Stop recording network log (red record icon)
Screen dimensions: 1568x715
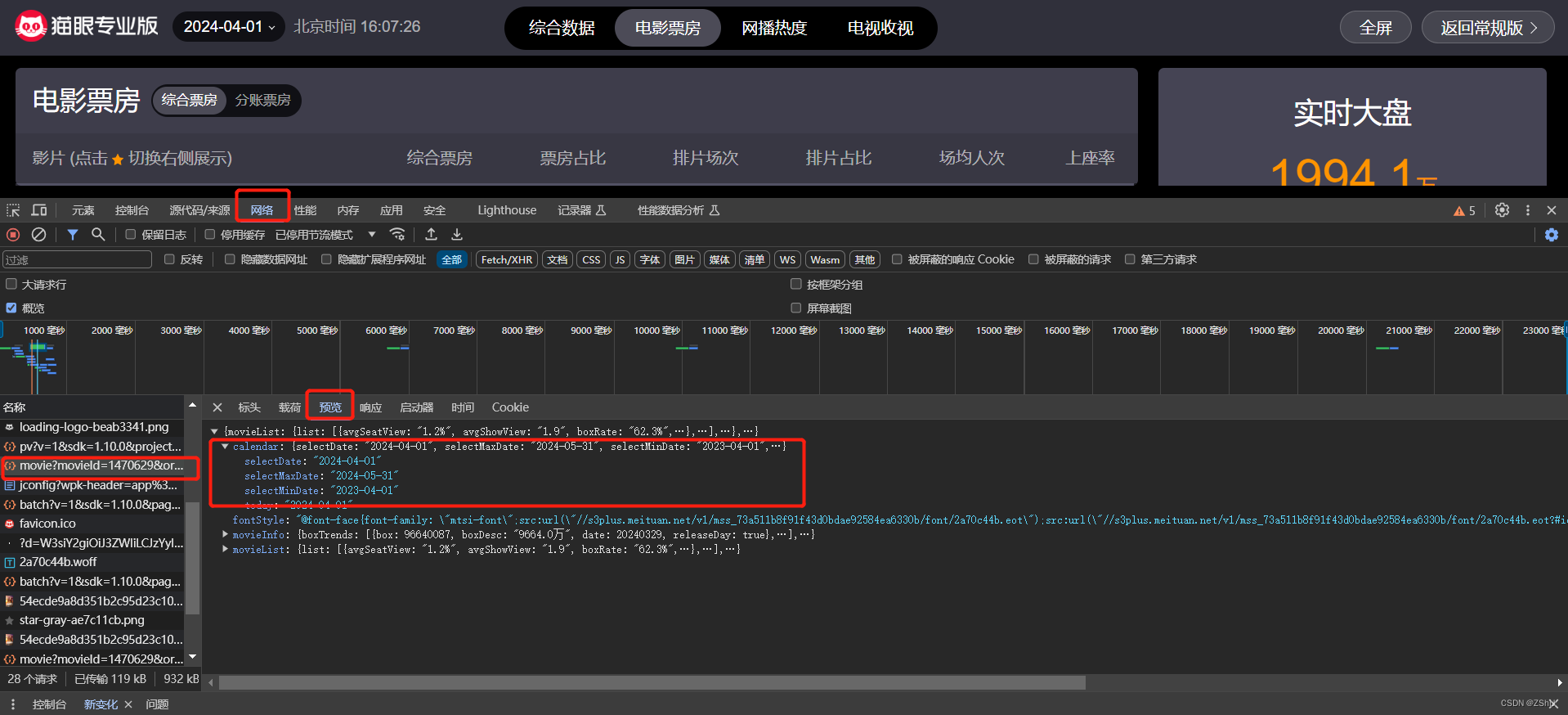[x=13, y=235]
